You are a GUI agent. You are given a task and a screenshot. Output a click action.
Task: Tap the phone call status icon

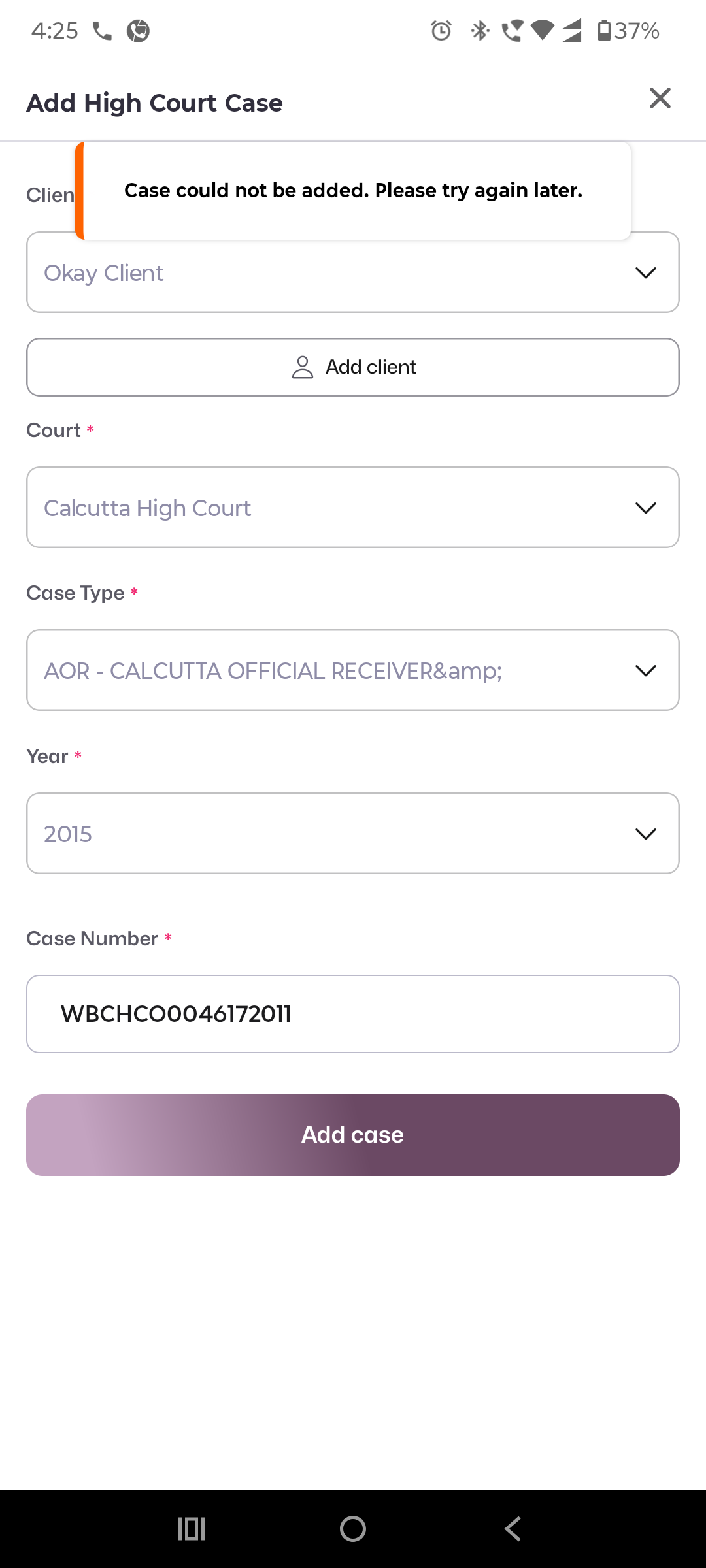(102, 31)
